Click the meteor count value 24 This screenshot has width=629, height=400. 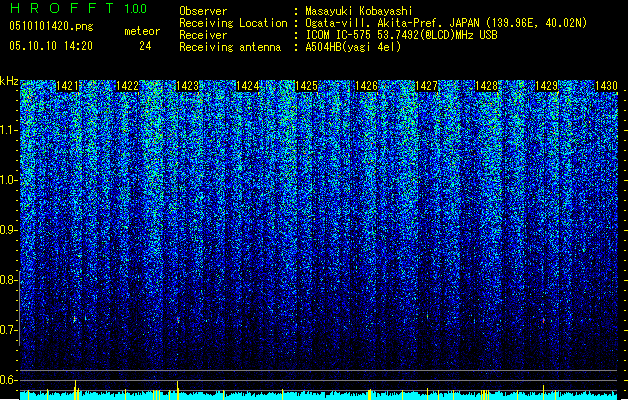pyautogui.click(x=145, y=46)
